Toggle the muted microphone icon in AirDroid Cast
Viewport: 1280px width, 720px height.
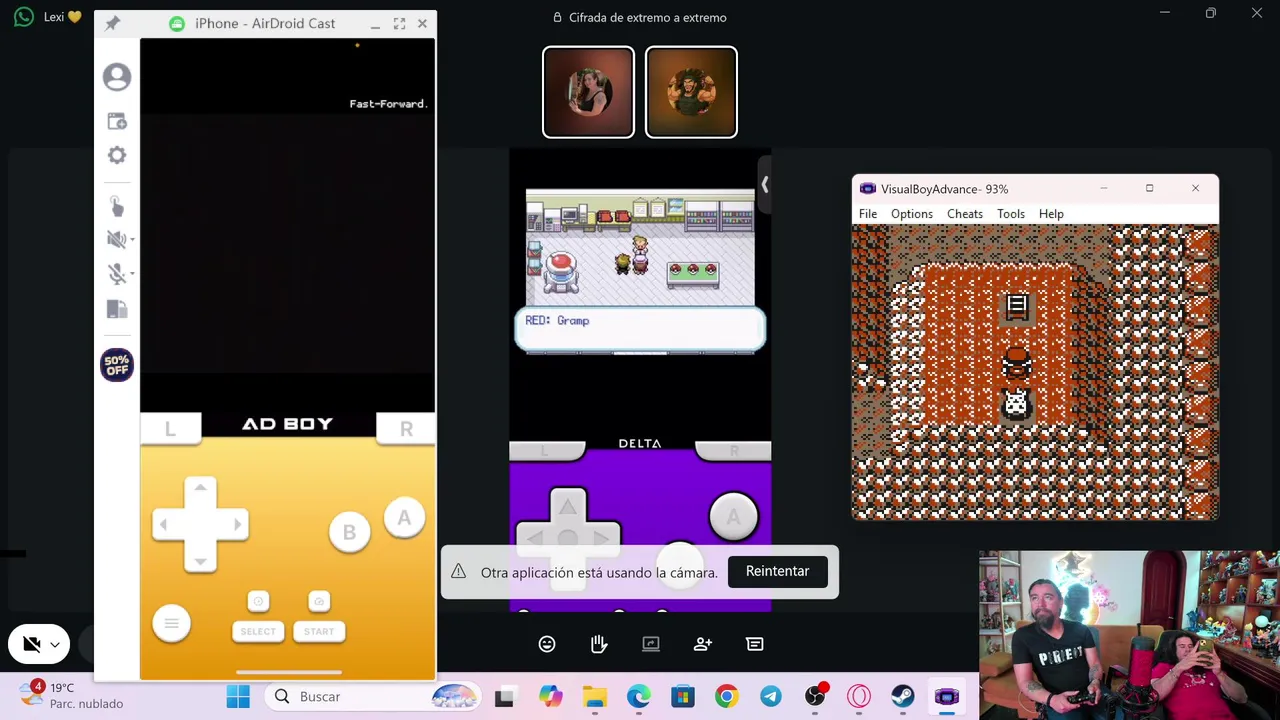point(115,274)
